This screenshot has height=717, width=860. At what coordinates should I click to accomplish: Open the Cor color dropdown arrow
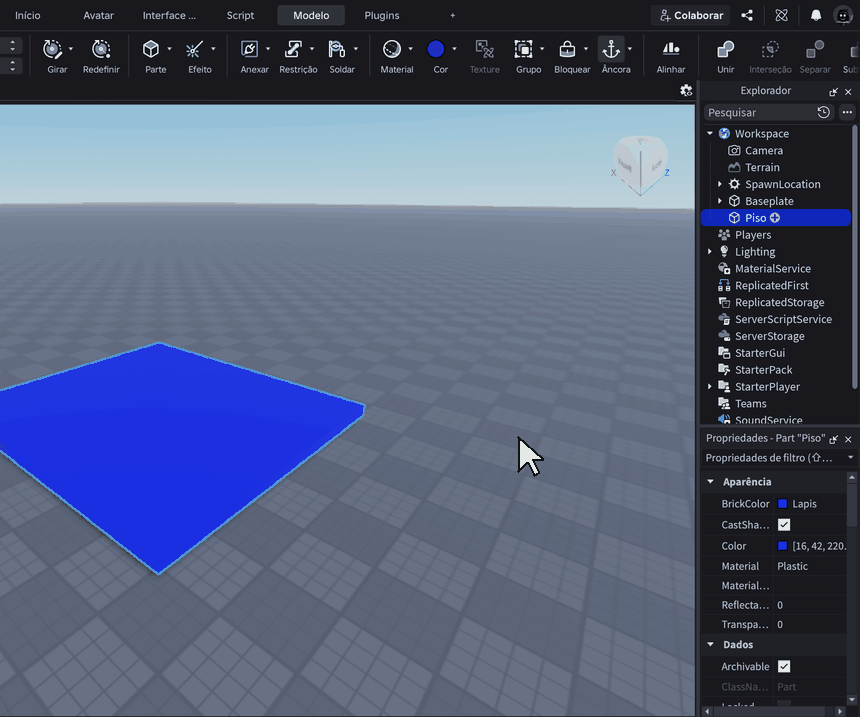454,49
